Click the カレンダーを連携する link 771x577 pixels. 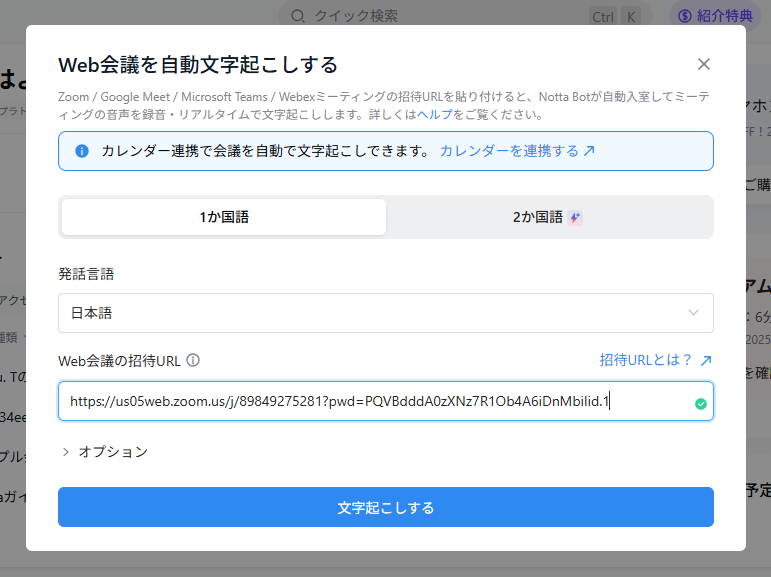(508, 151)
